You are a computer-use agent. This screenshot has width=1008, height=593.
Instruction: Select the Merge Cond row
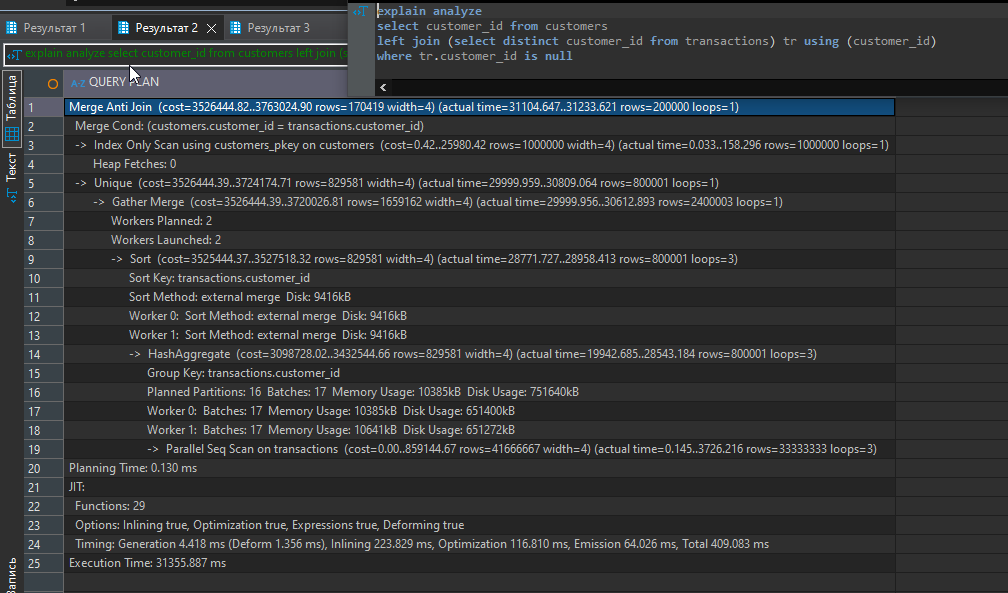[479, 126]
